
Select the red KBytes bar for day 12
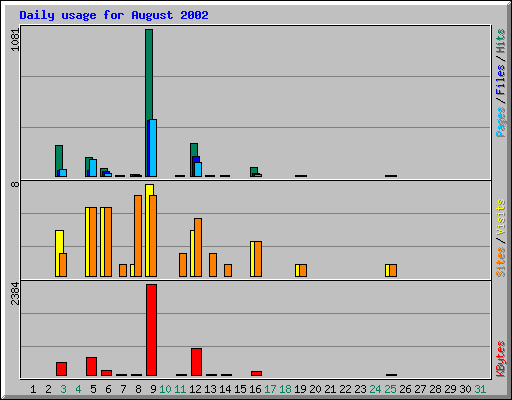[x=196, y=362]
